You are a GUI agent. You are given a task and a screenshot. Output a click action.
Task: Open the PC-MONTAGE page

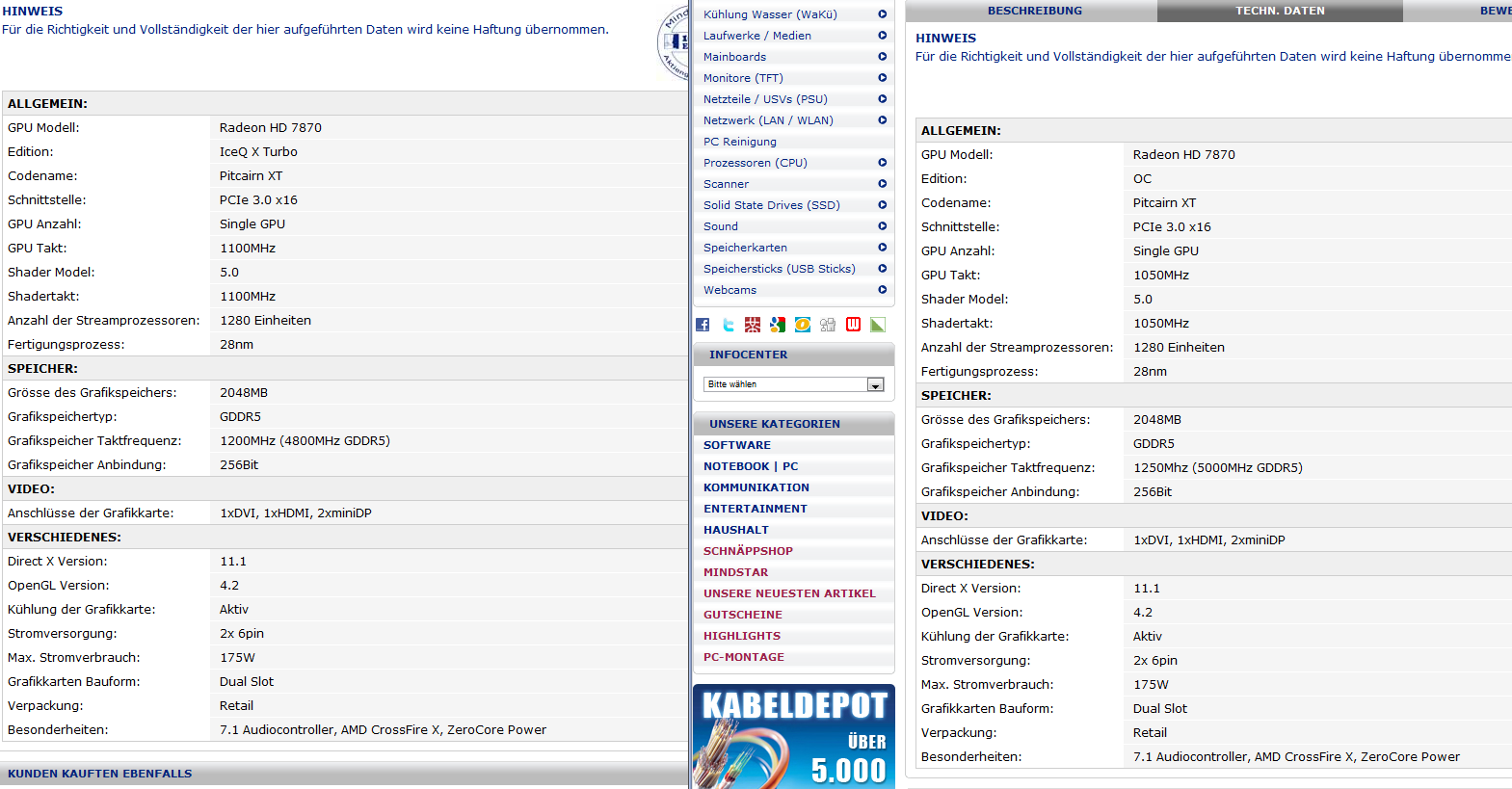[x=744, y=657]
